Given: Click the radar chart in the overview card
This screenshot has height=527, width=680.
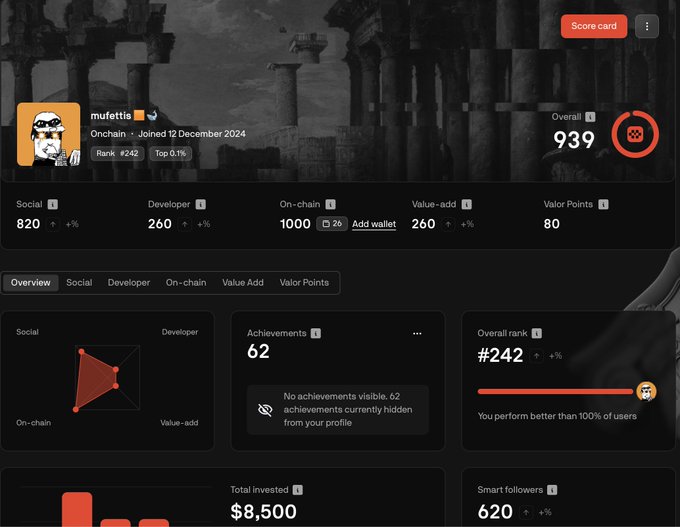Looking at the screenshot, I should coord(108,378).
